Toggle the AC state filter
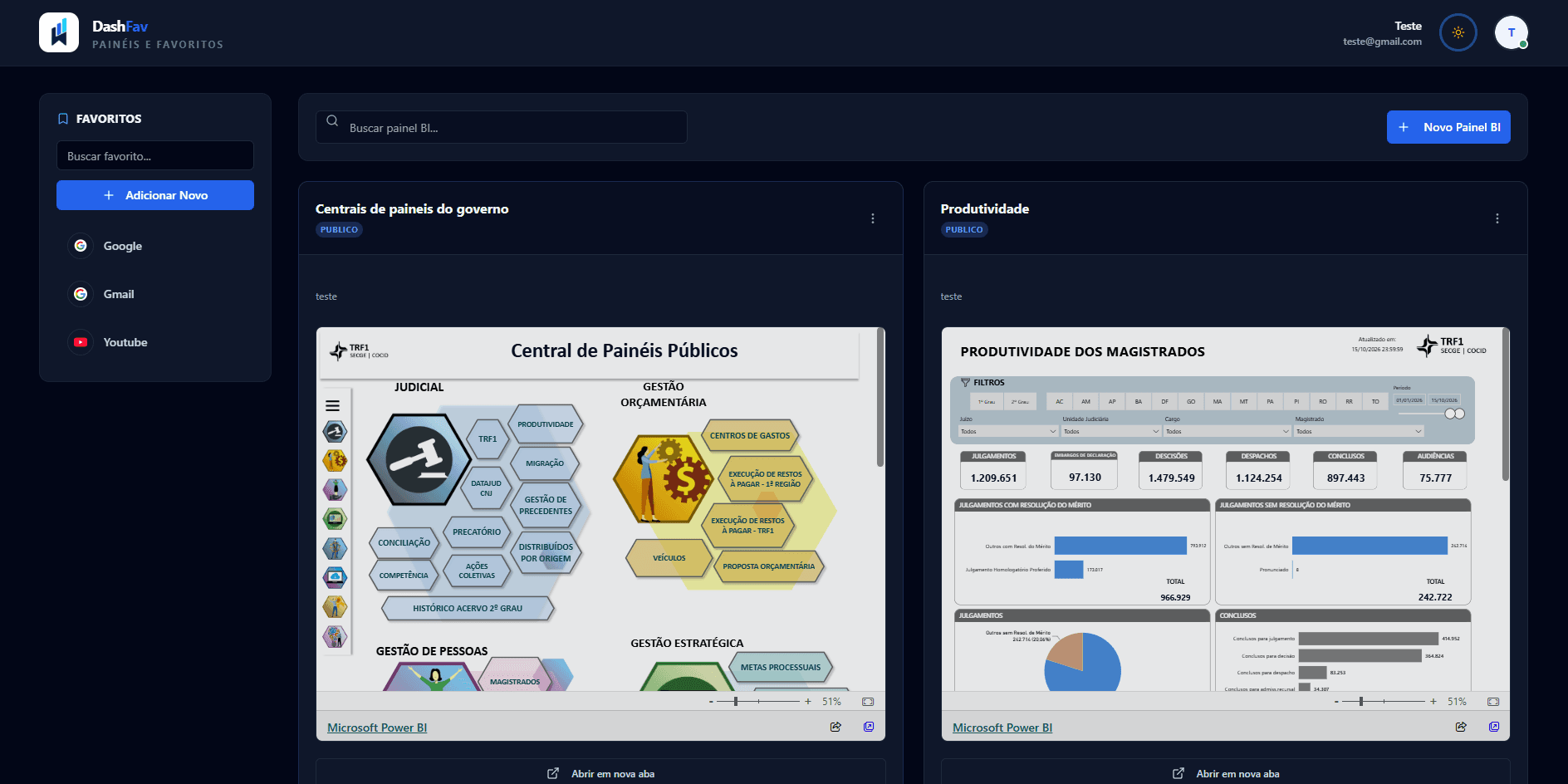The height and width of the screenshot is (784, 1568). (x=1059, y=402)
